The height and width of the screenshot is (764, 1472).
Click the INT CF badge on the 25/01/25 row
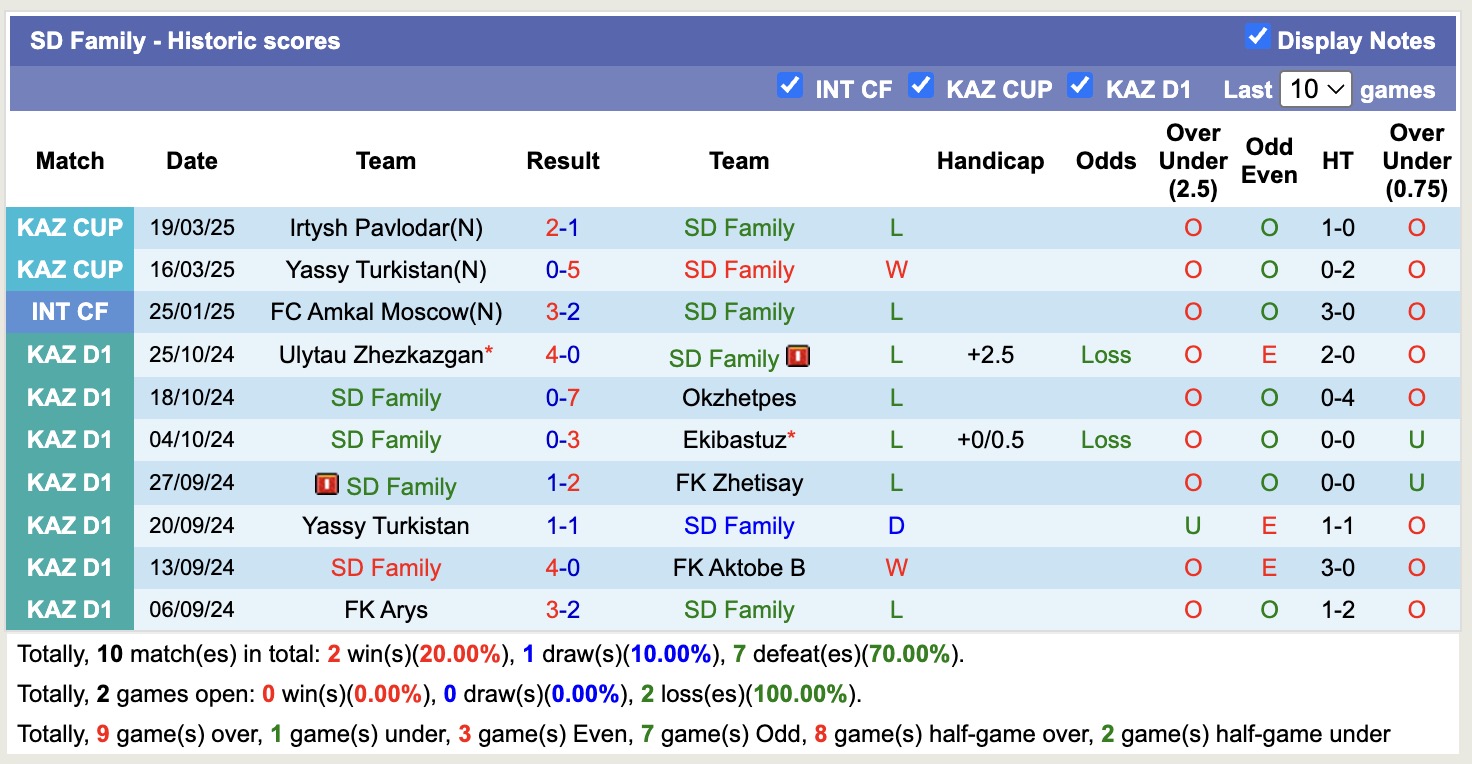coord(70,311)
